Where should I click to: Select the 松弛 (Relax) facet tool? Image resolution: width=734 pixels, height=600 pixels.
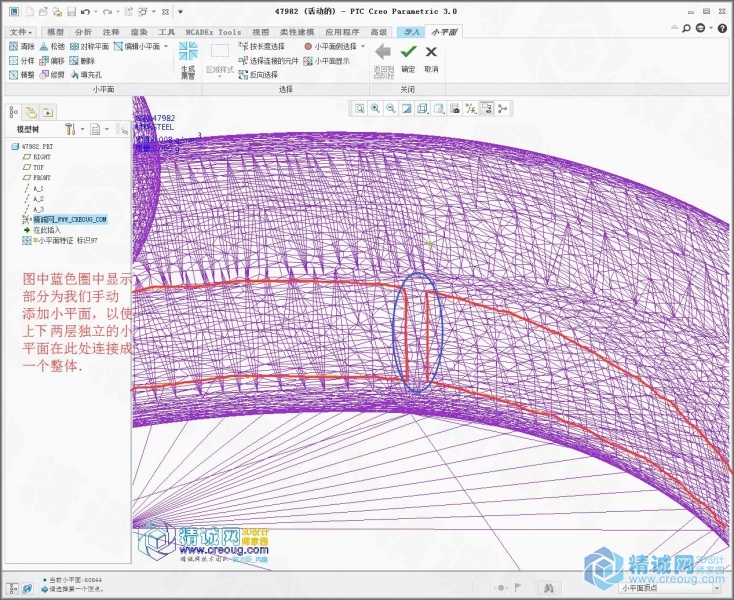point(52,46)
